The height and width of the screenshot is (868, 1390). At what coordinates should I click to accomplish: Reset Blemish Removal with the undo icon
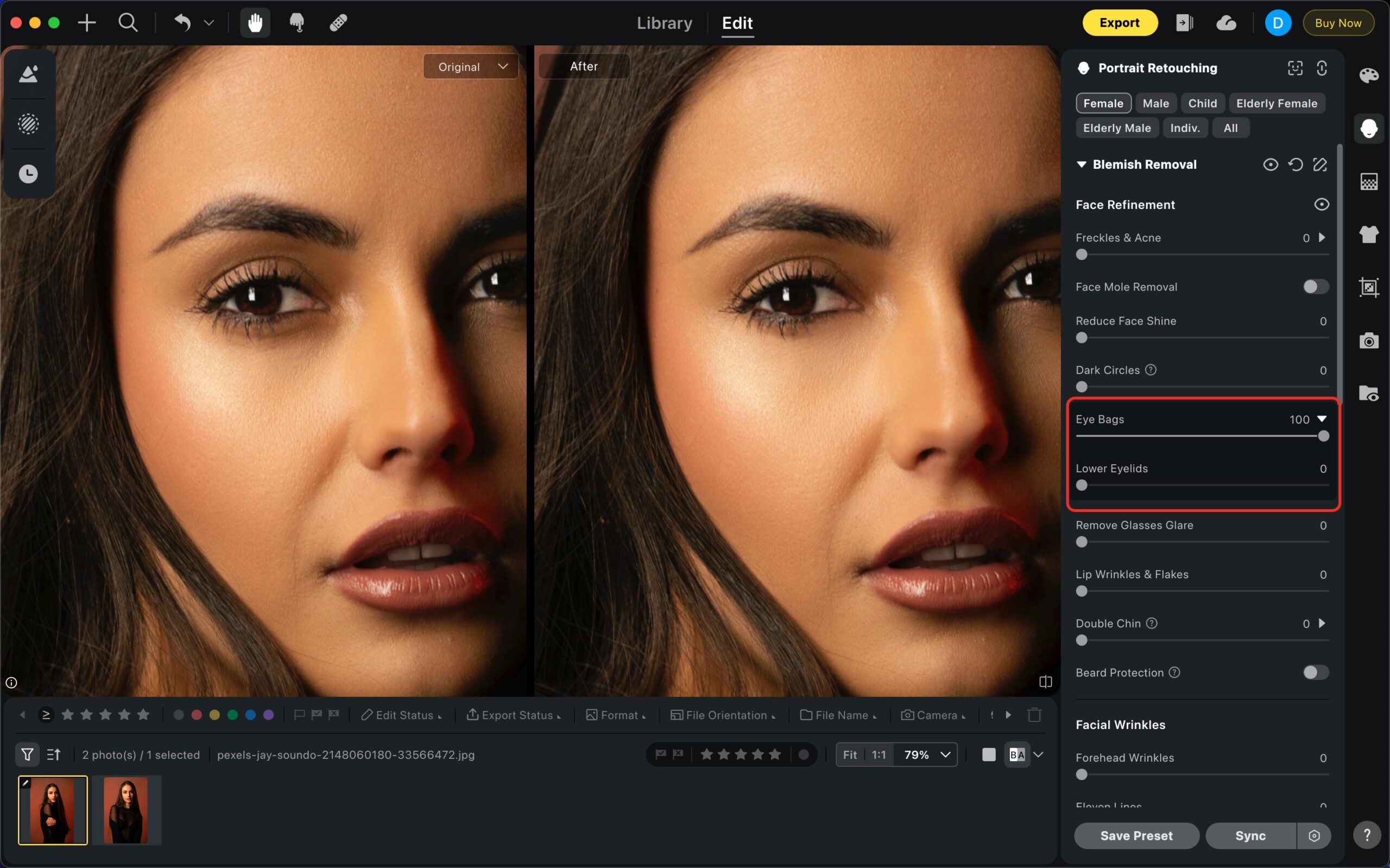pos(1296,165)
